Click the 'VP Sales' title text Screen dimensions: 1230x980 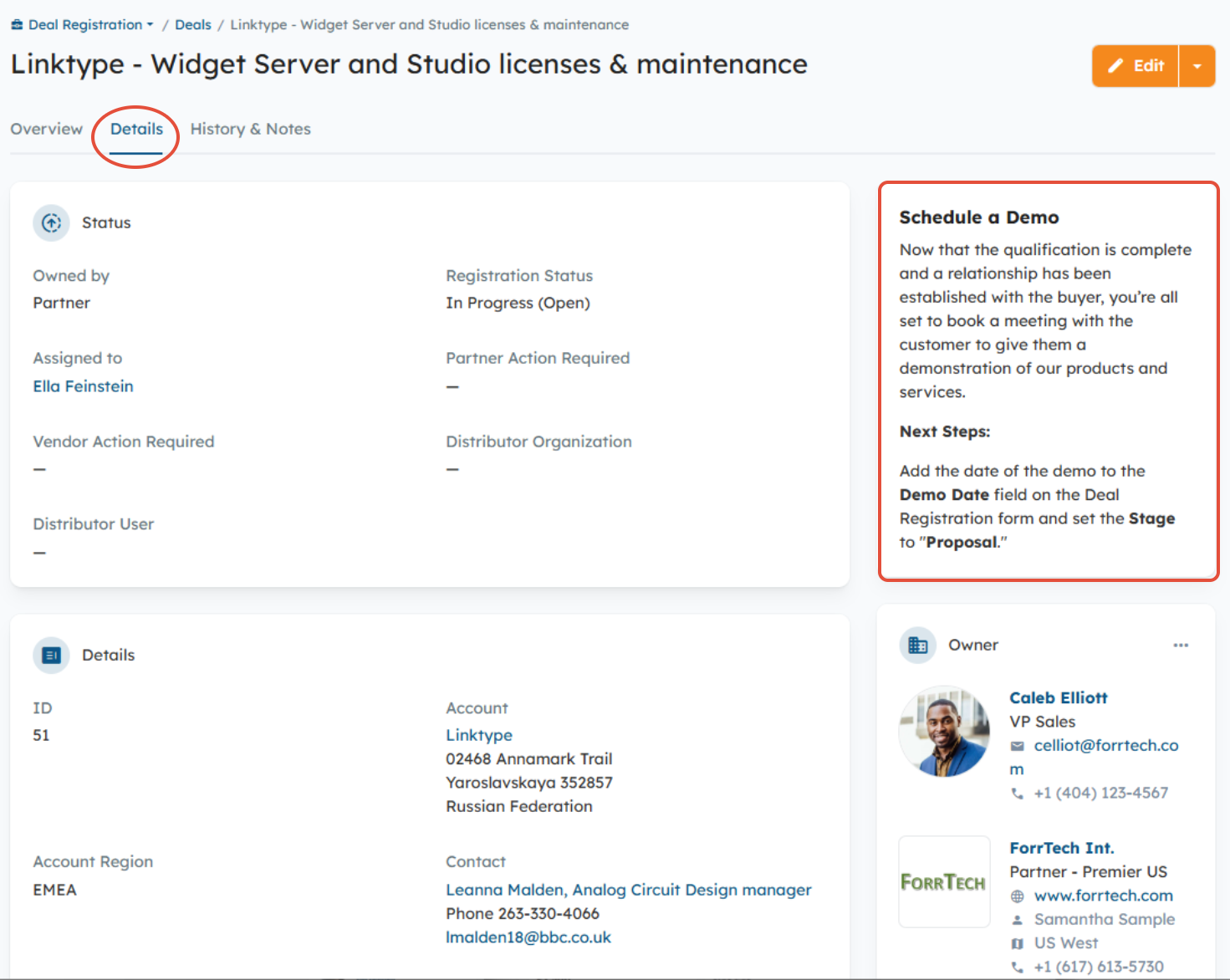coord(1043,722)
